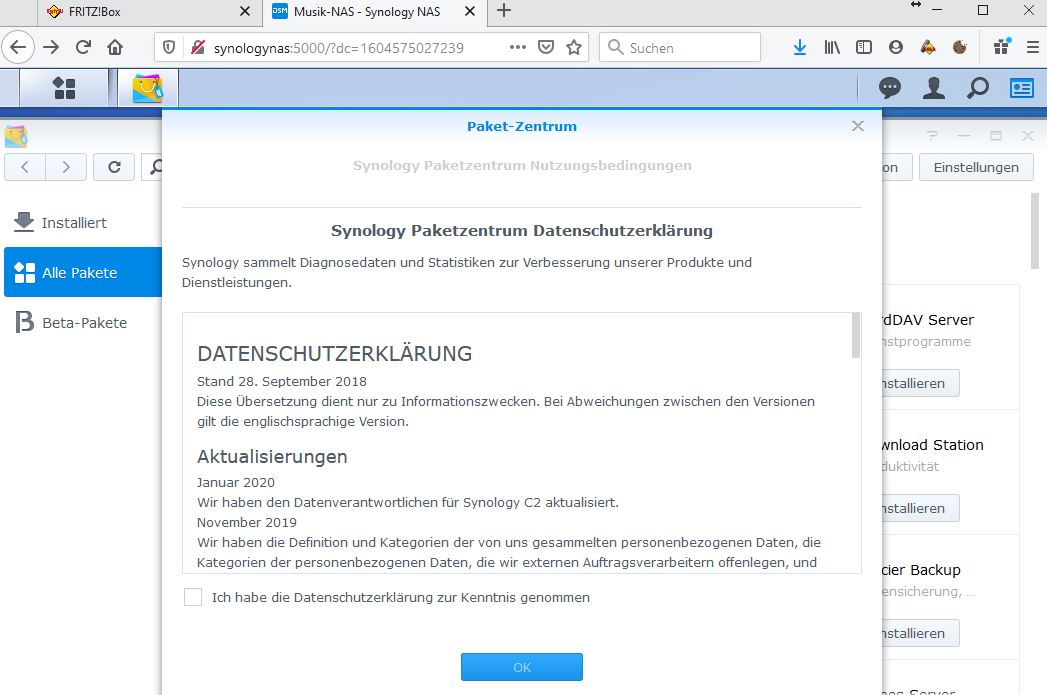
Task: Click the Package Center help question mark
Action: point(932,136)
